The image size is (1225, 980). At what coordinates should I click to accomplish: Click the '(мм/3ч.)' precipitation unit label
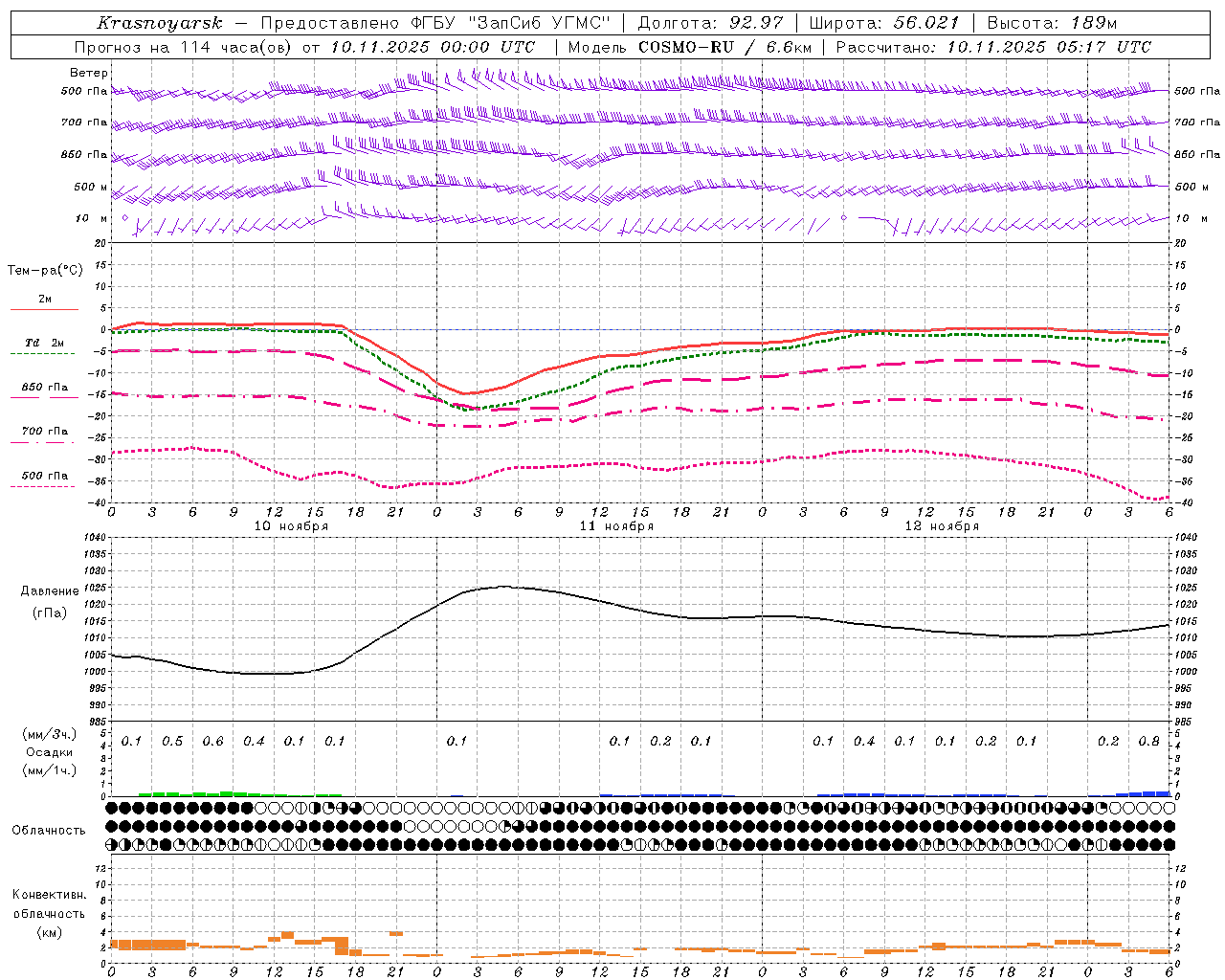(50, 734)
